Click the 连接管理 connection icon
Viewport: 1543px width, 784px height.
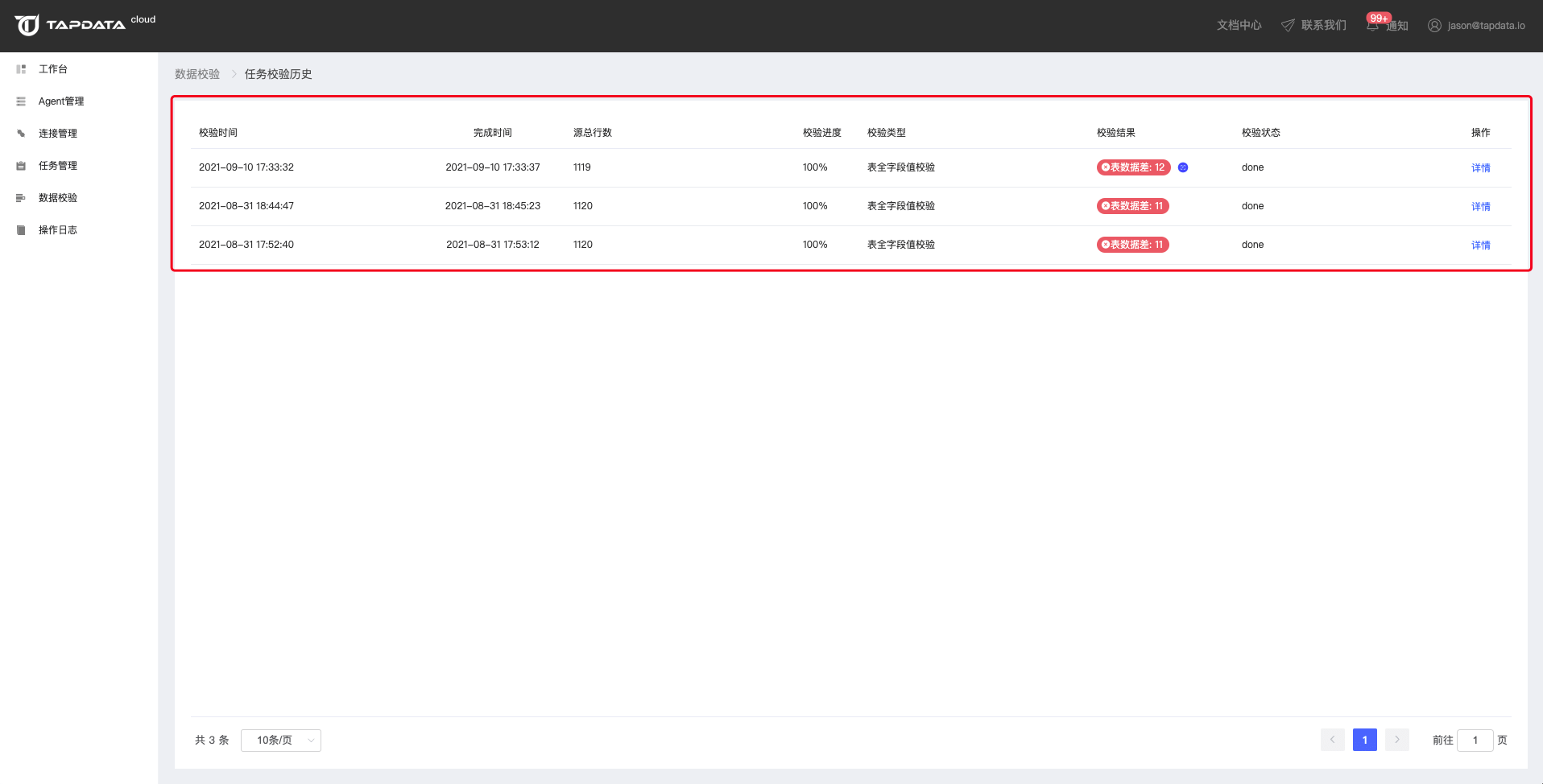pos(21,134)
